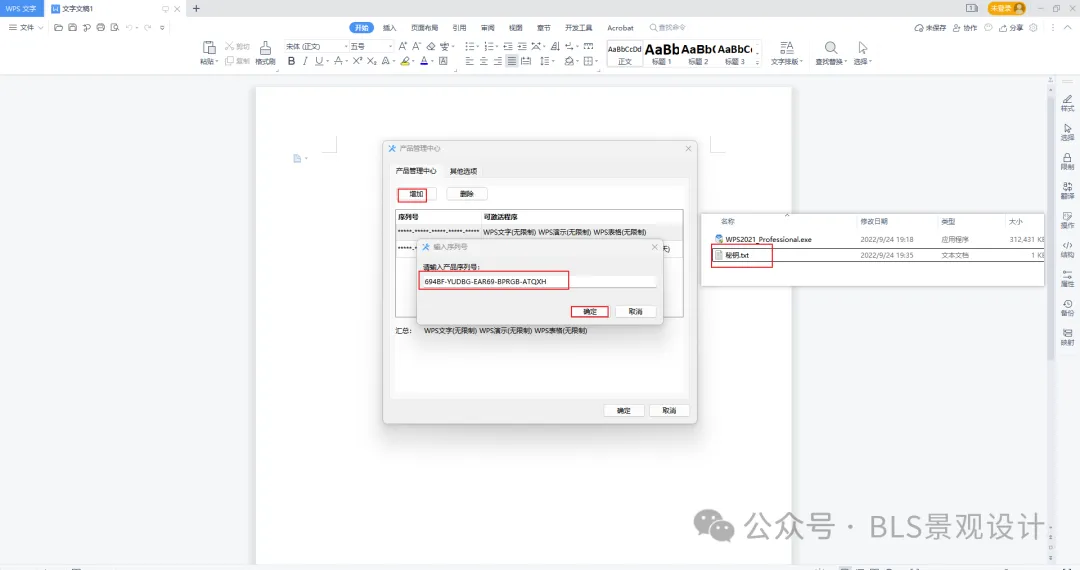The width and height of the screenshot is (1080, 570).
Task: Open the Translate (翻译) side panel icon
Action: click(1067, 191)
